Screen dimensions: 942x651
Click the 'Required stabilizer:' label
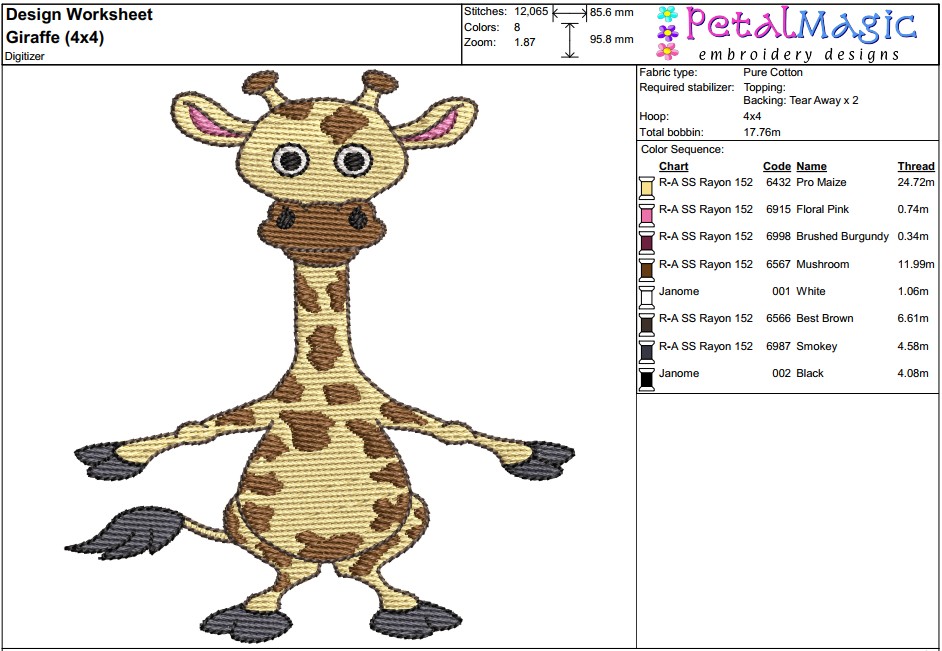pos(687,87)
